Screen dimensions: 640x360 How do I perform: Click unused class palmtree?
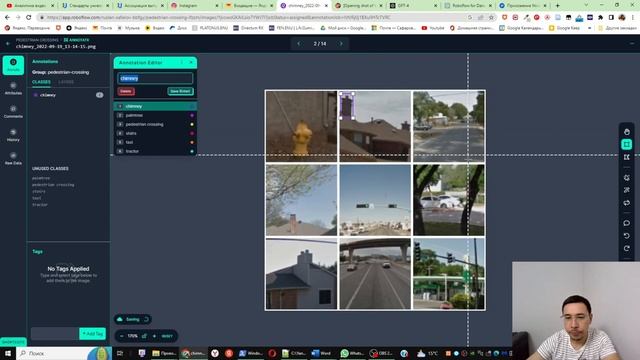(x=41, y=178)
